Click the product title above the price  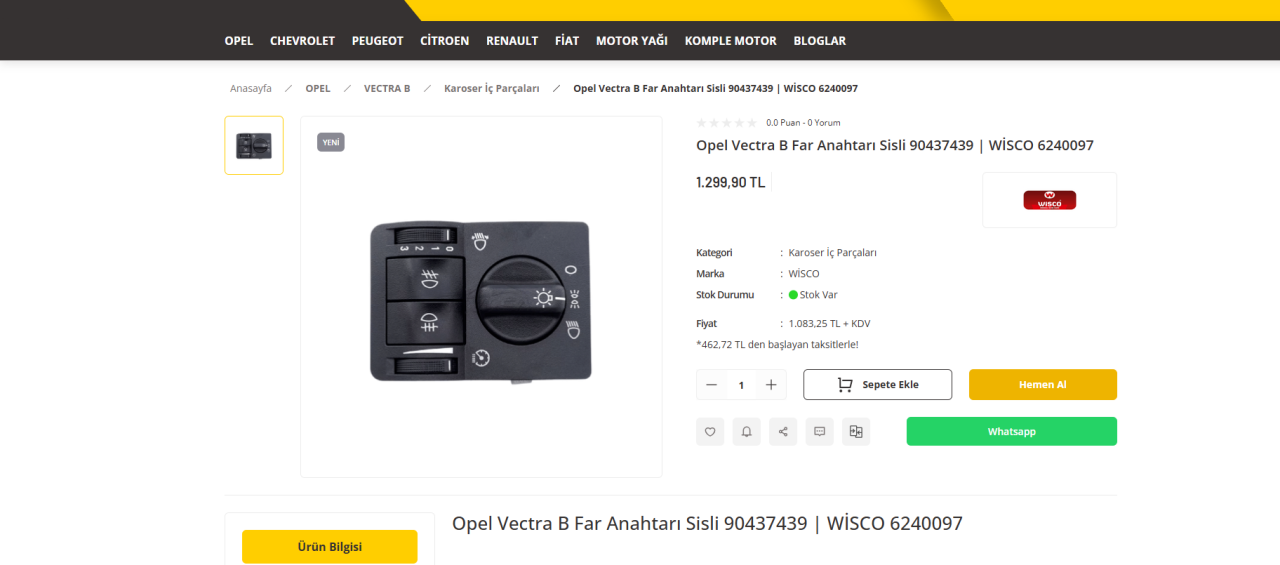pyautogui.click(x=895, y=145)
